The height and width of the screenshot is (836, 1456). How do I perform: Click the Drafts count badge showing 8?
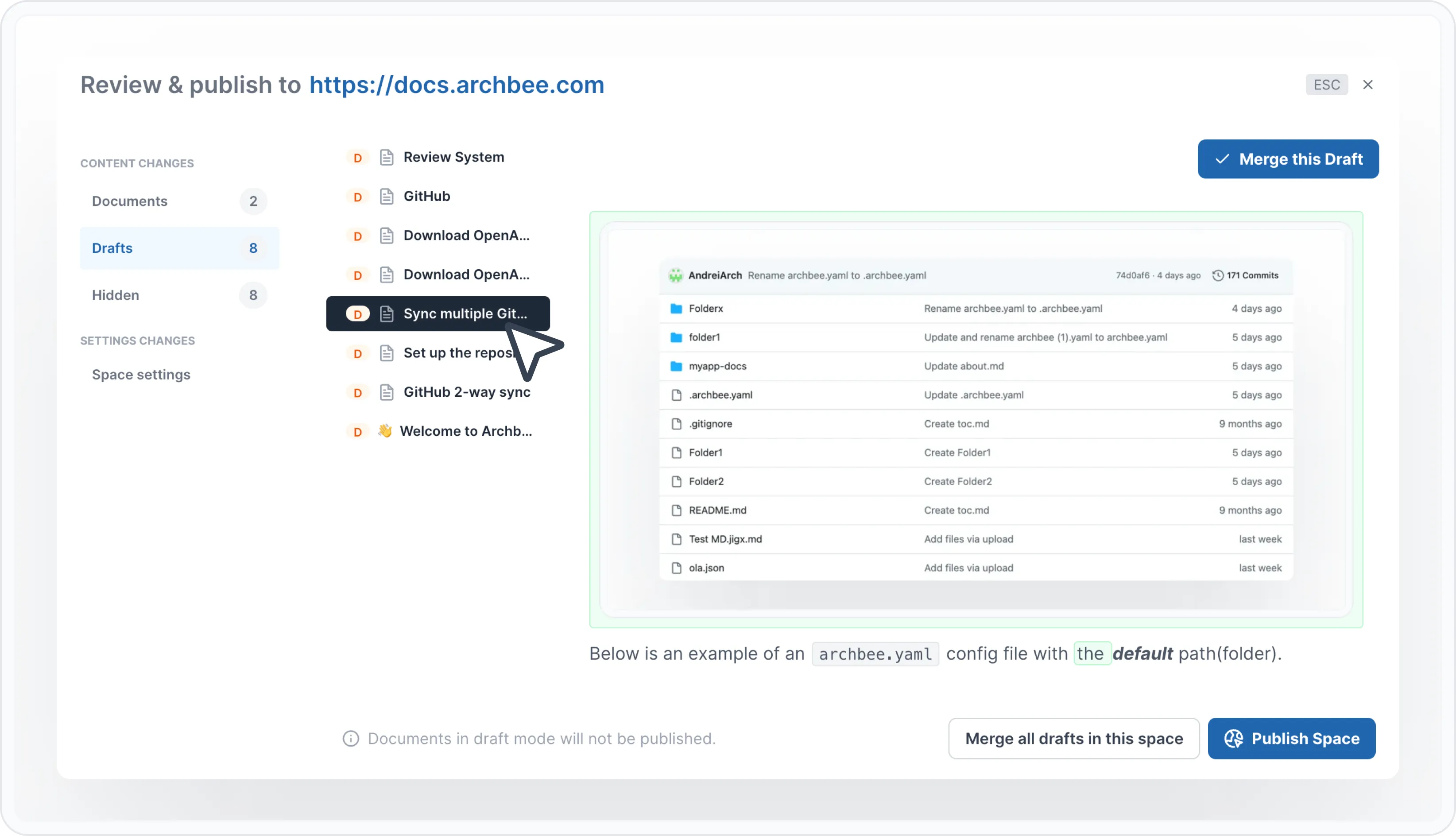(253, 248)
